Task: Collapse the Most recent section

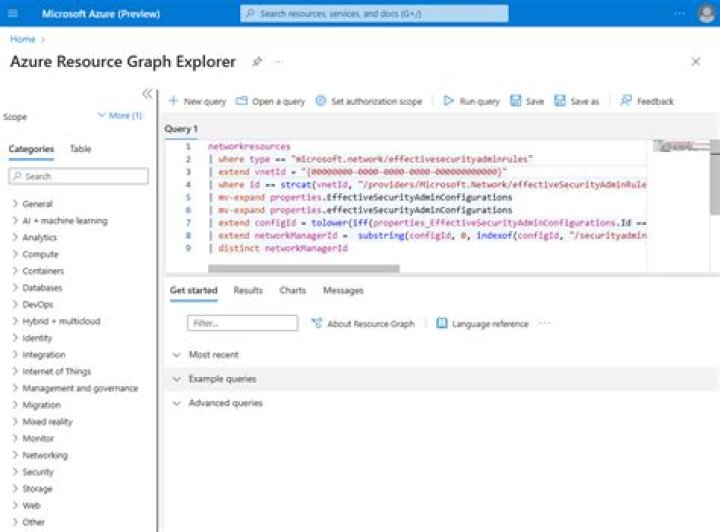Action: click(x=177, y=355)
